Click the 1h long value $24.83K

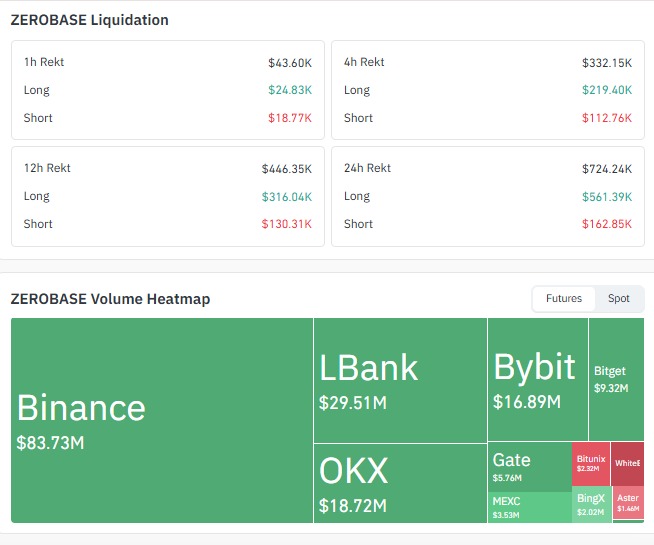pos(290,90)
